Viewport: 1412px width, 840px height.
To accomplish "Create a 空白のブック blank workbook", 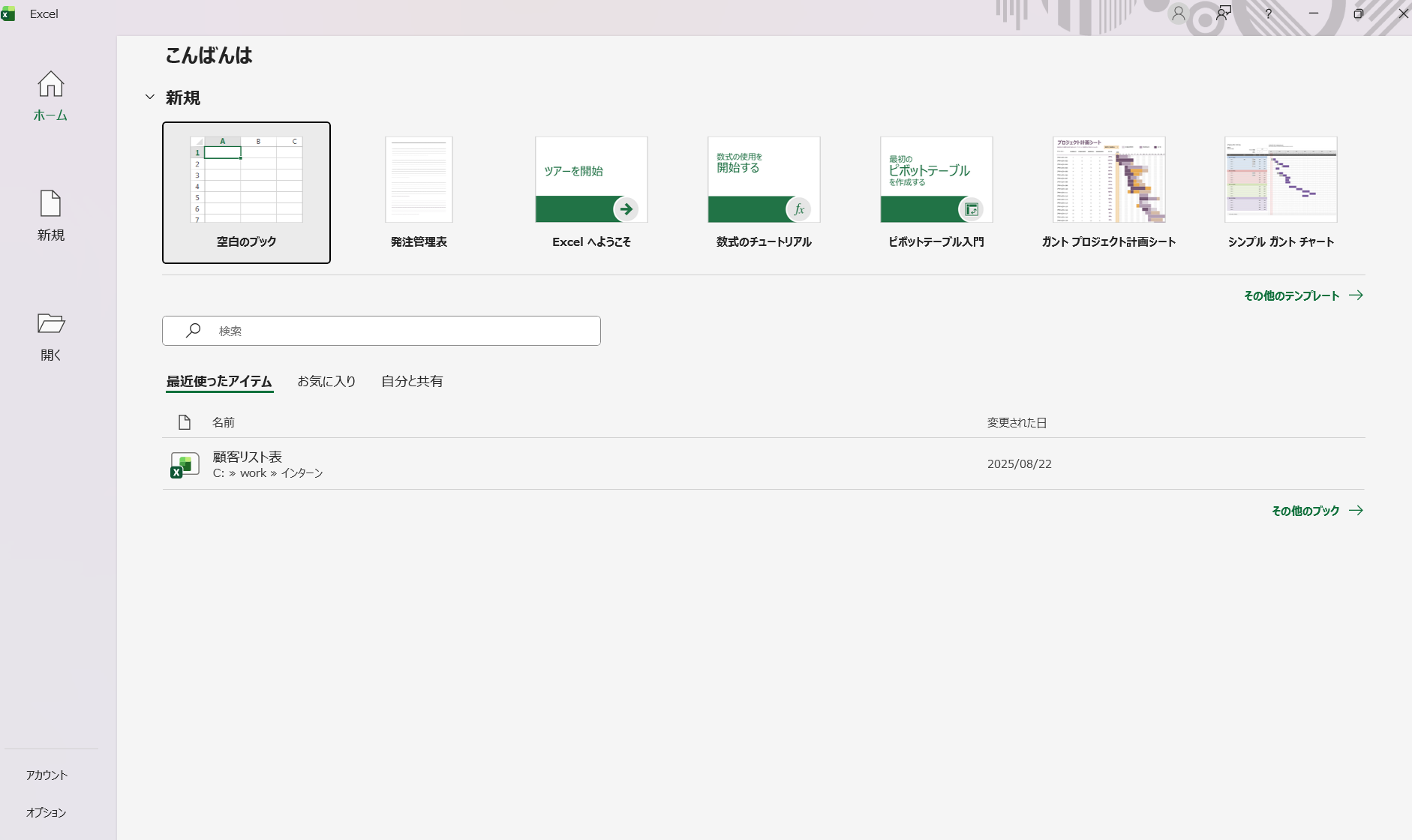I will pos(246,193).
